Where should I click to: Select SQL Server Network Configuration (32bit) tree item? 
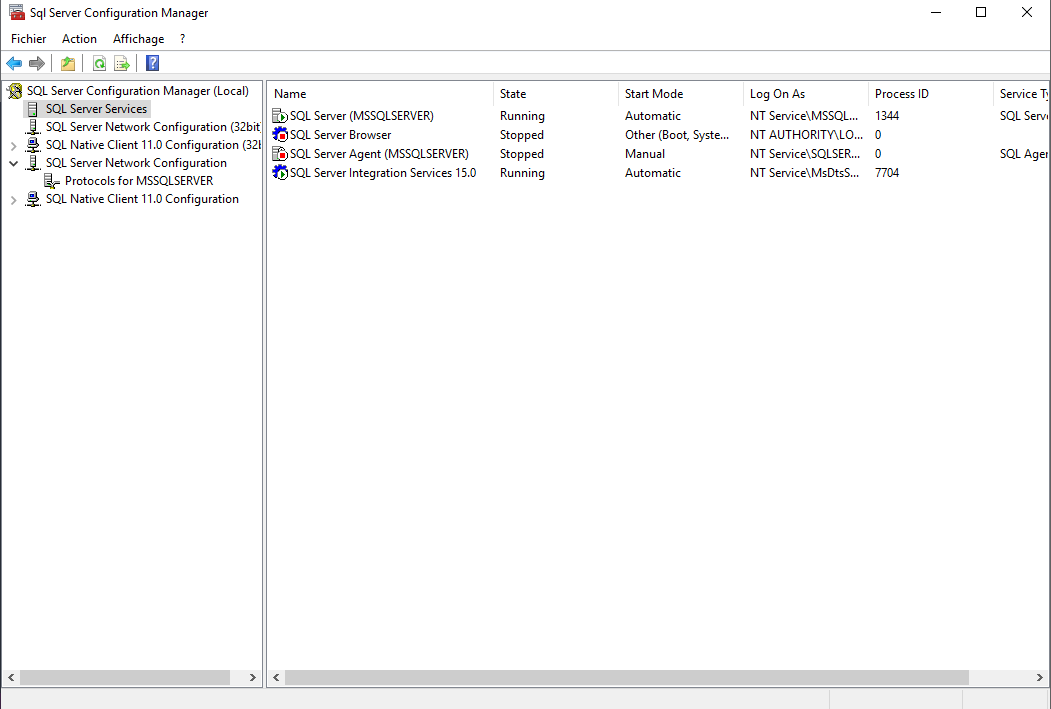click(x=153, y=127)
